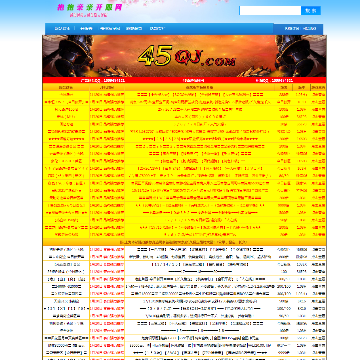Open the second item in the blue navigation bar

[86, 29]
